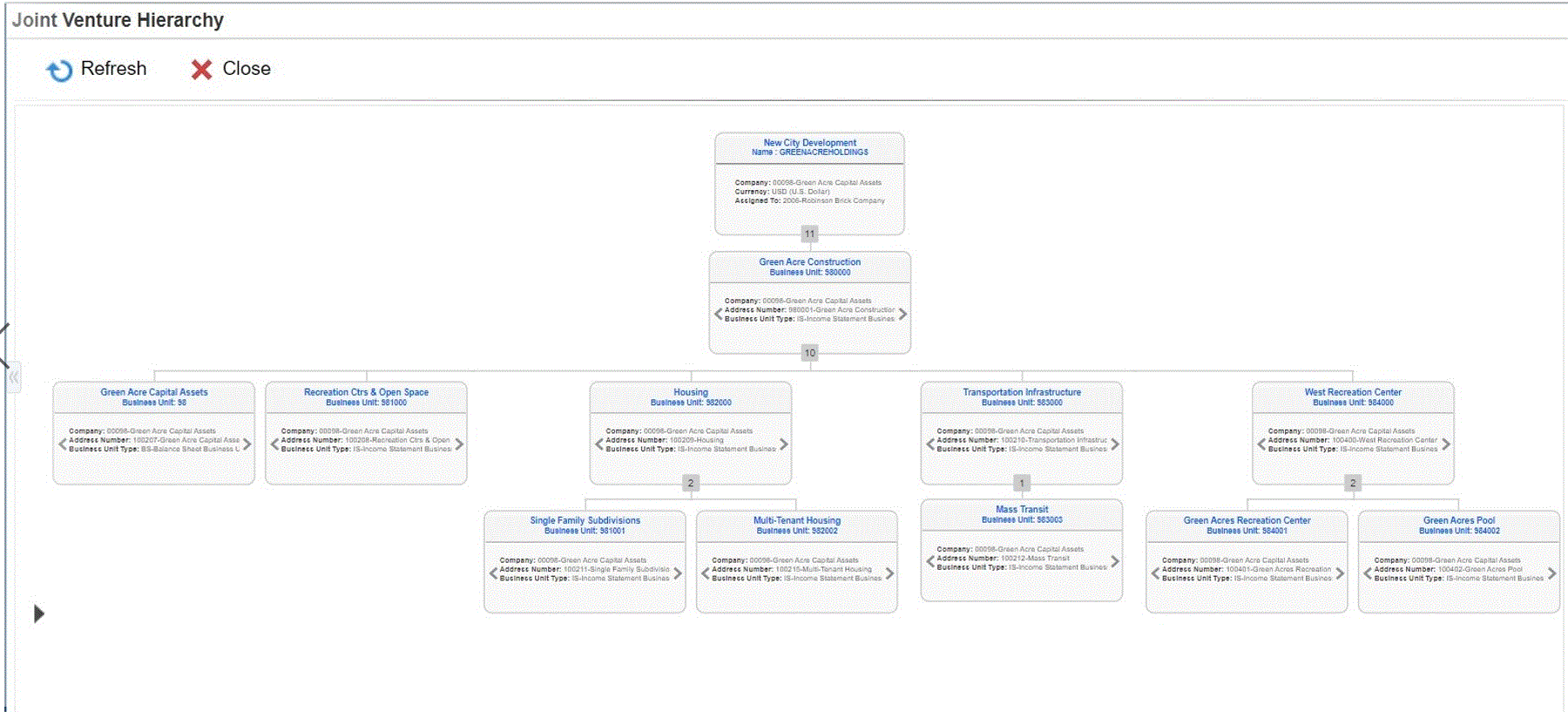
Task: Click 'Business Unit: 982000' under Housing
Action: (x=691, y=403)
